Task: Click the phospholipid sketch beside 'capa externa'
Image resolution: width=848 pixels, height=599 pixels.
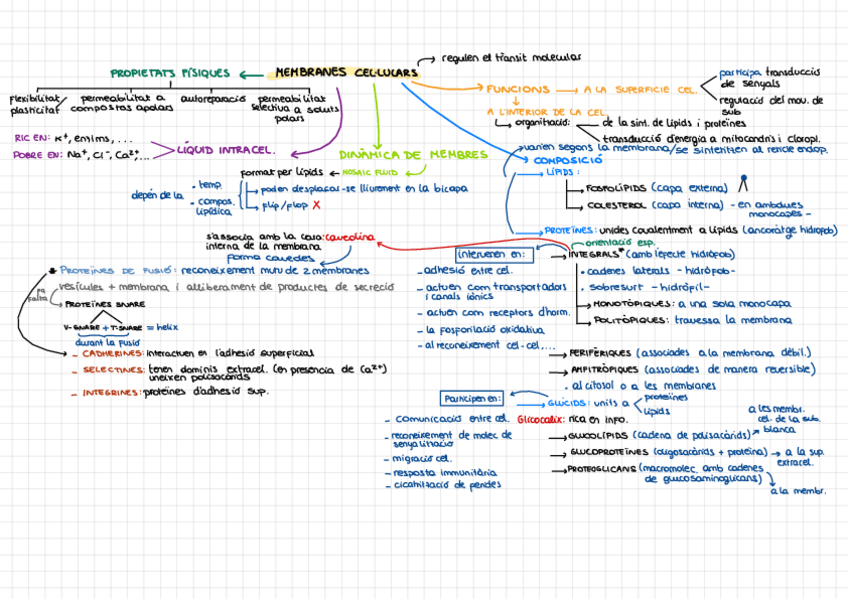Action: (x=744, y=183)
